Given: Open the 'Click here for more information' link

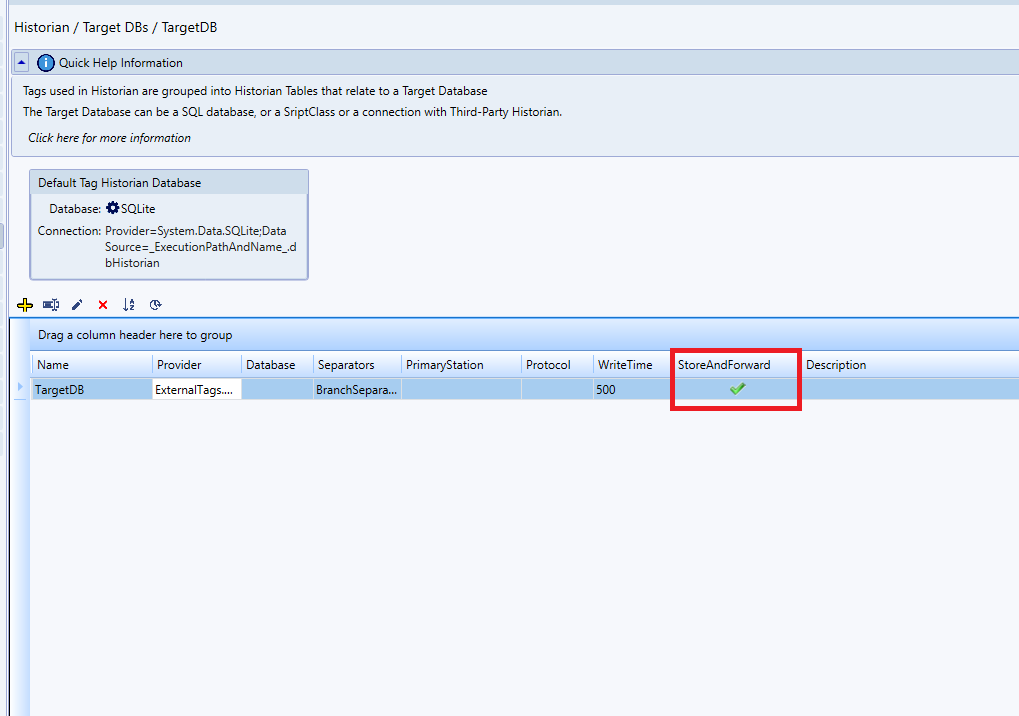Looking at the screenshot, I should [x=109, y=138].
